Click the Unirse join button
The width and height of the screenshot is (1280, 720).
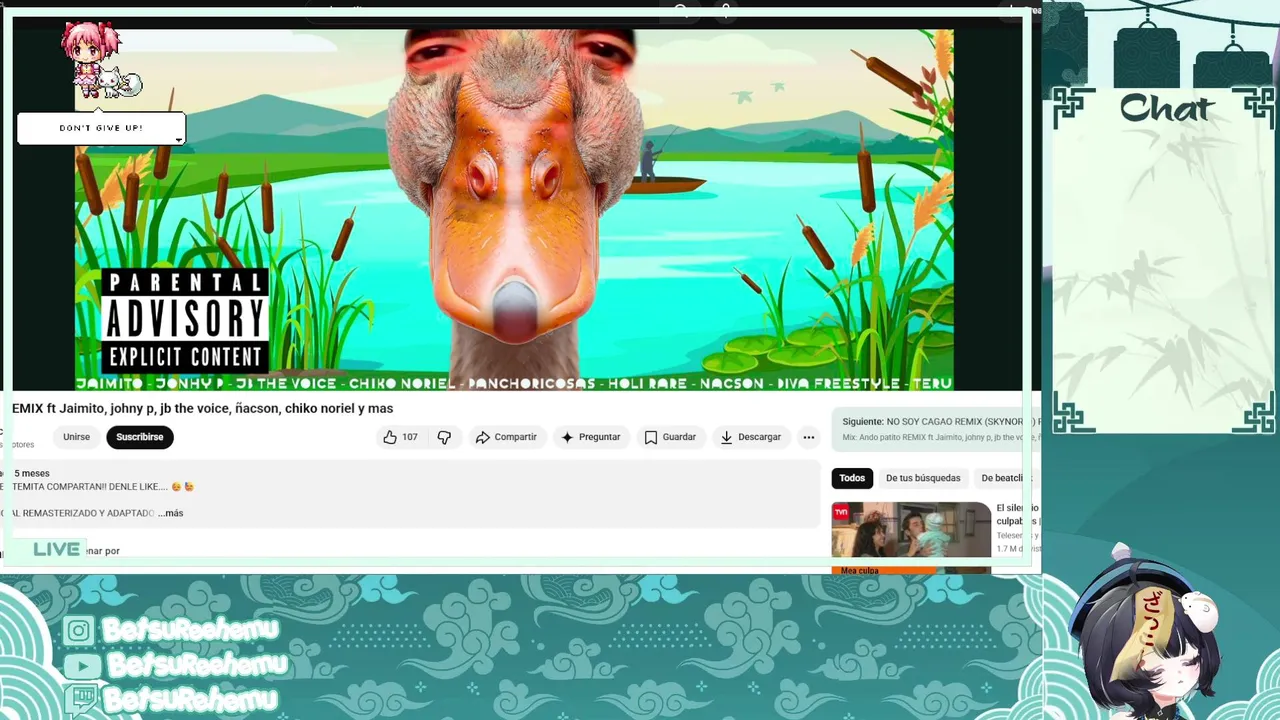point(76,437)
